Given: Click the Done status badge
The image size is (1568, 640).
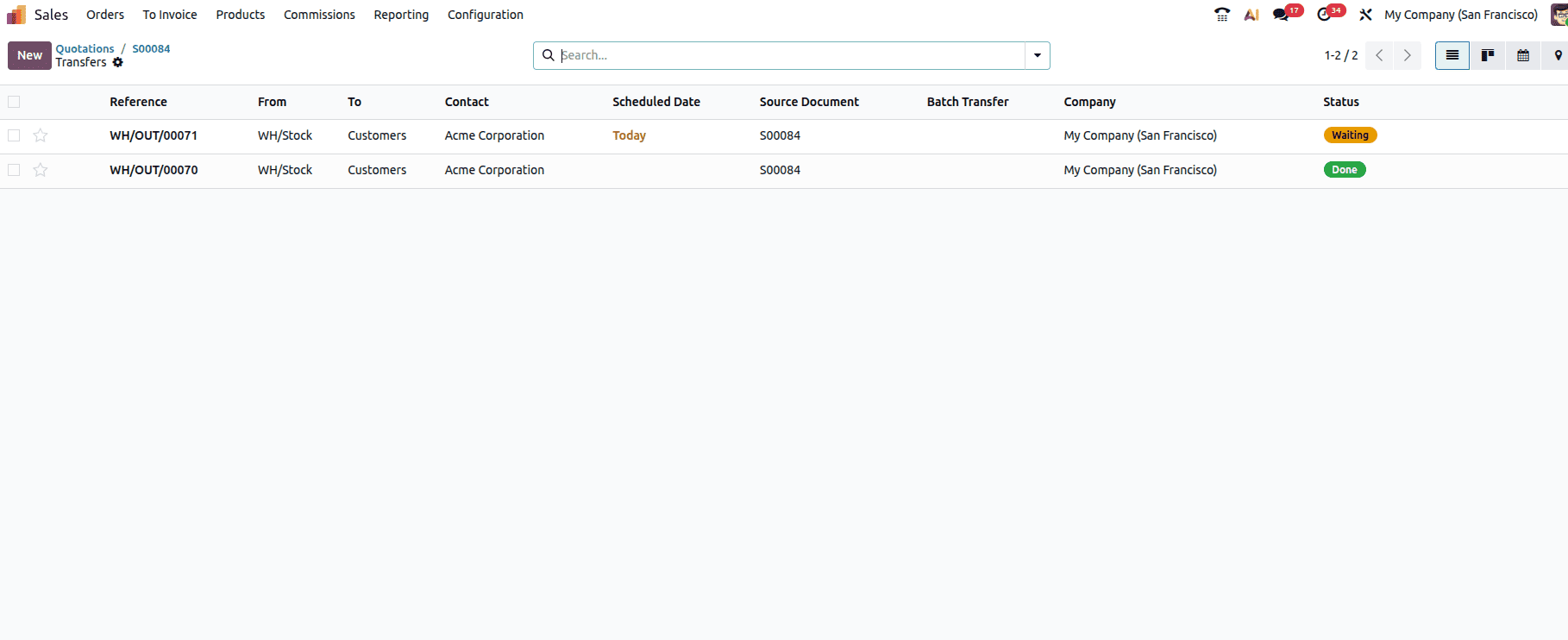Looking at the screenshot, I should tap(1345, 170).
